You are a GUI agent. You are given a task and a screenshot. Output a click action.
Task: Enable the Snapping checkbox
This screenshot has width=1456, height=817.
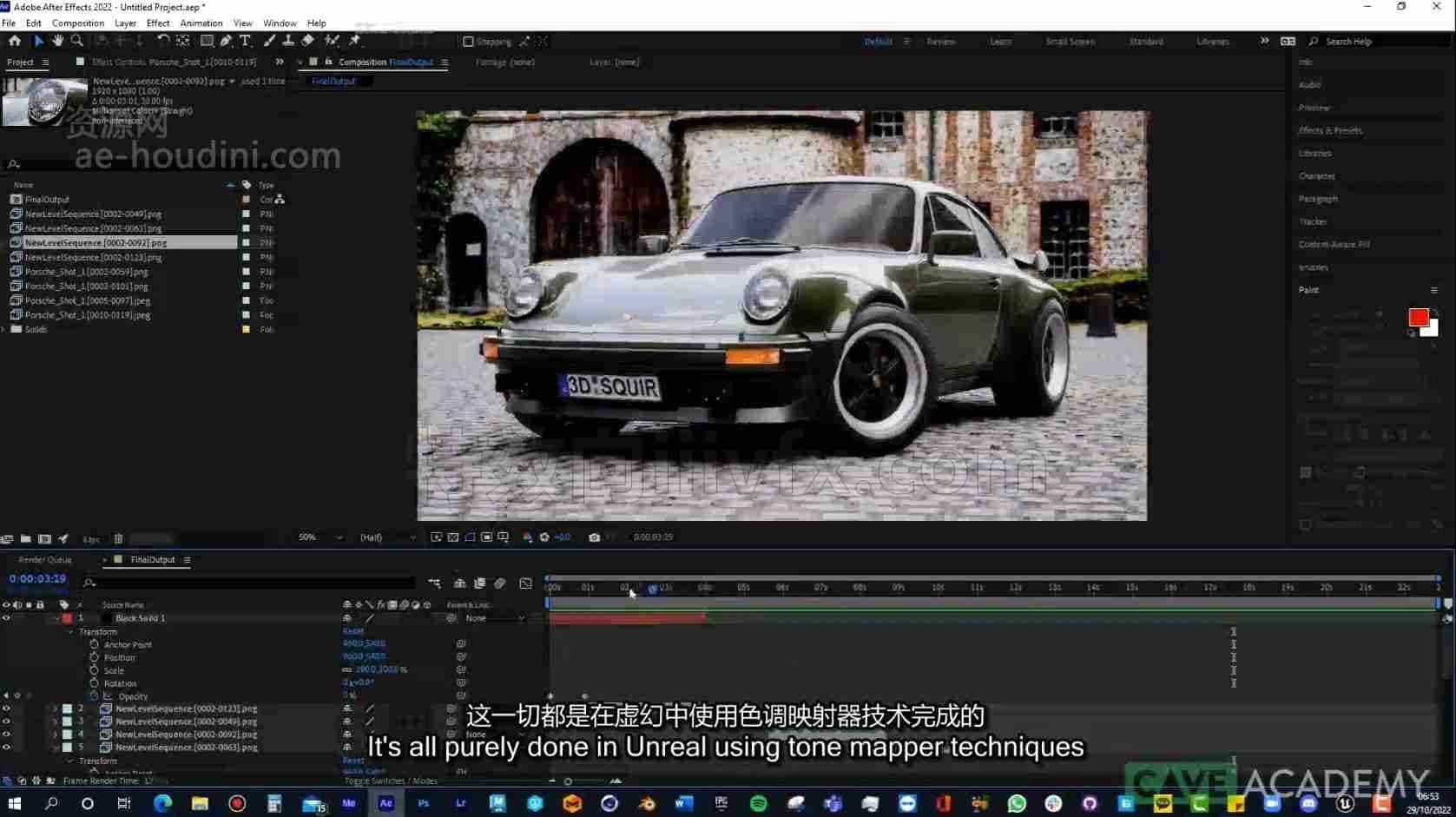click(x=468, y=42)
